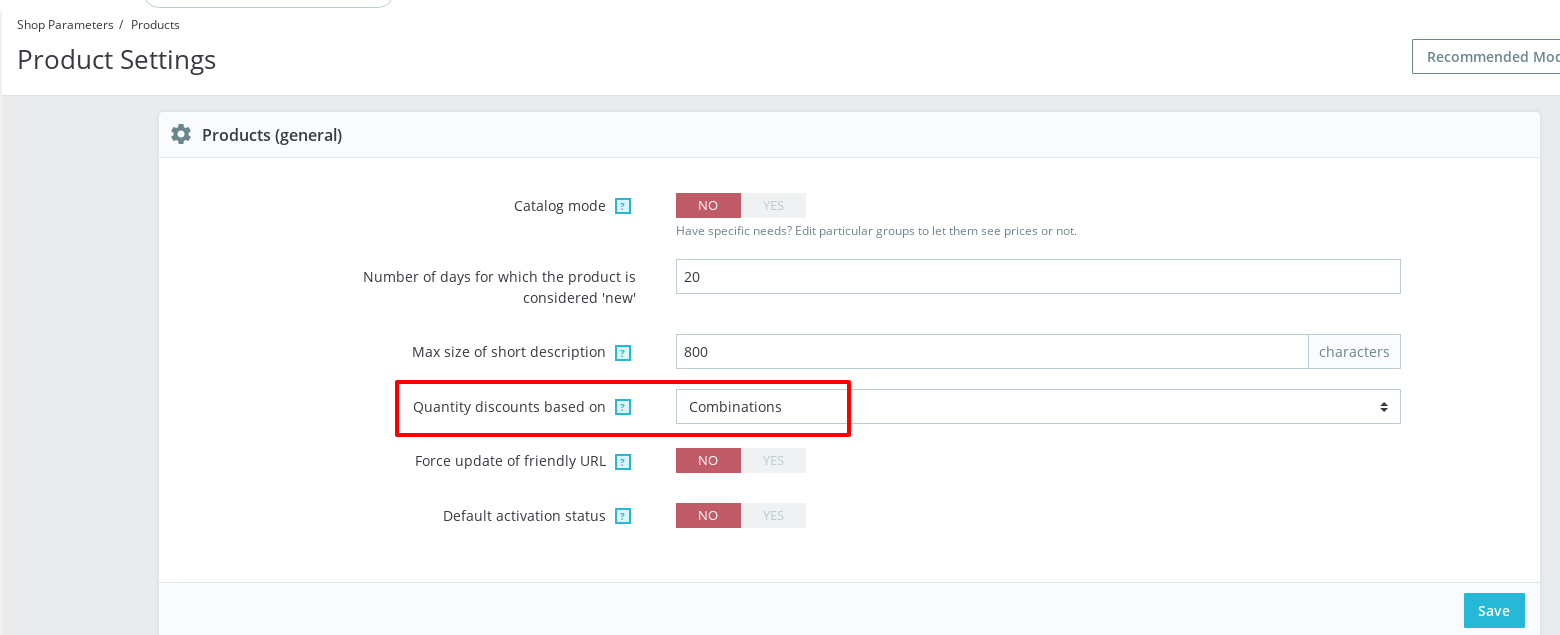This screenshot has height=635, width=1560.
Task: Click the 'Force update of friendly URL' label
Action: pos(510,461)
